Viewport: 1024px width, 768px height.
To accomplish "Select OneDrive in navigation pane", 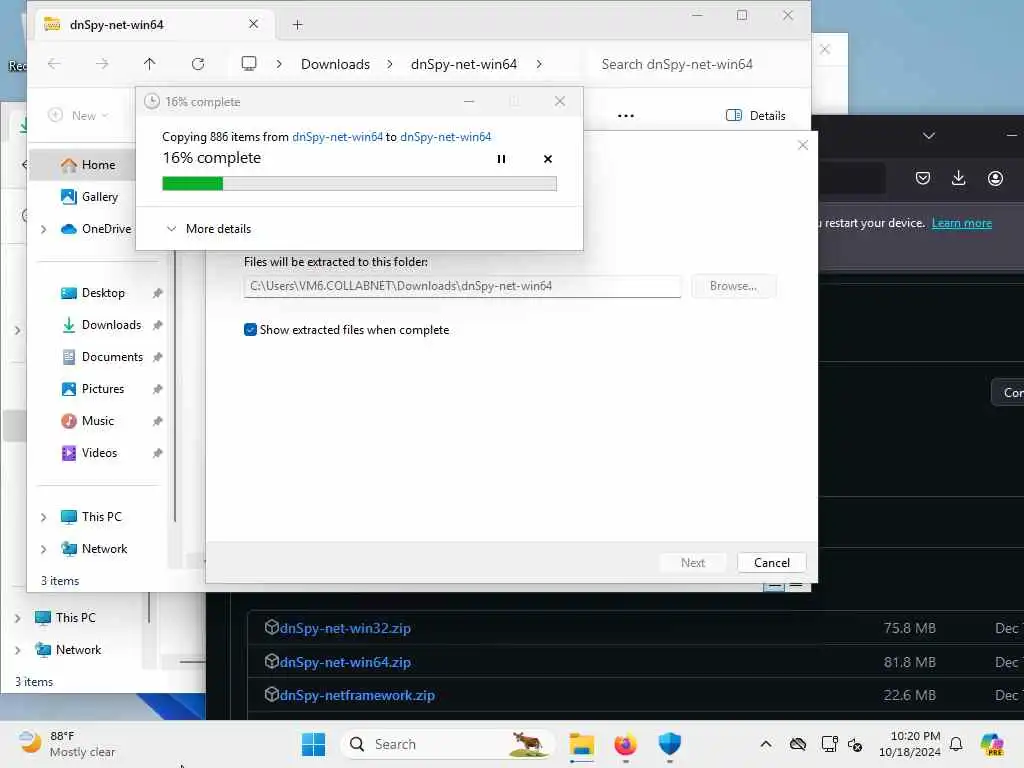I will click(96, 229).
